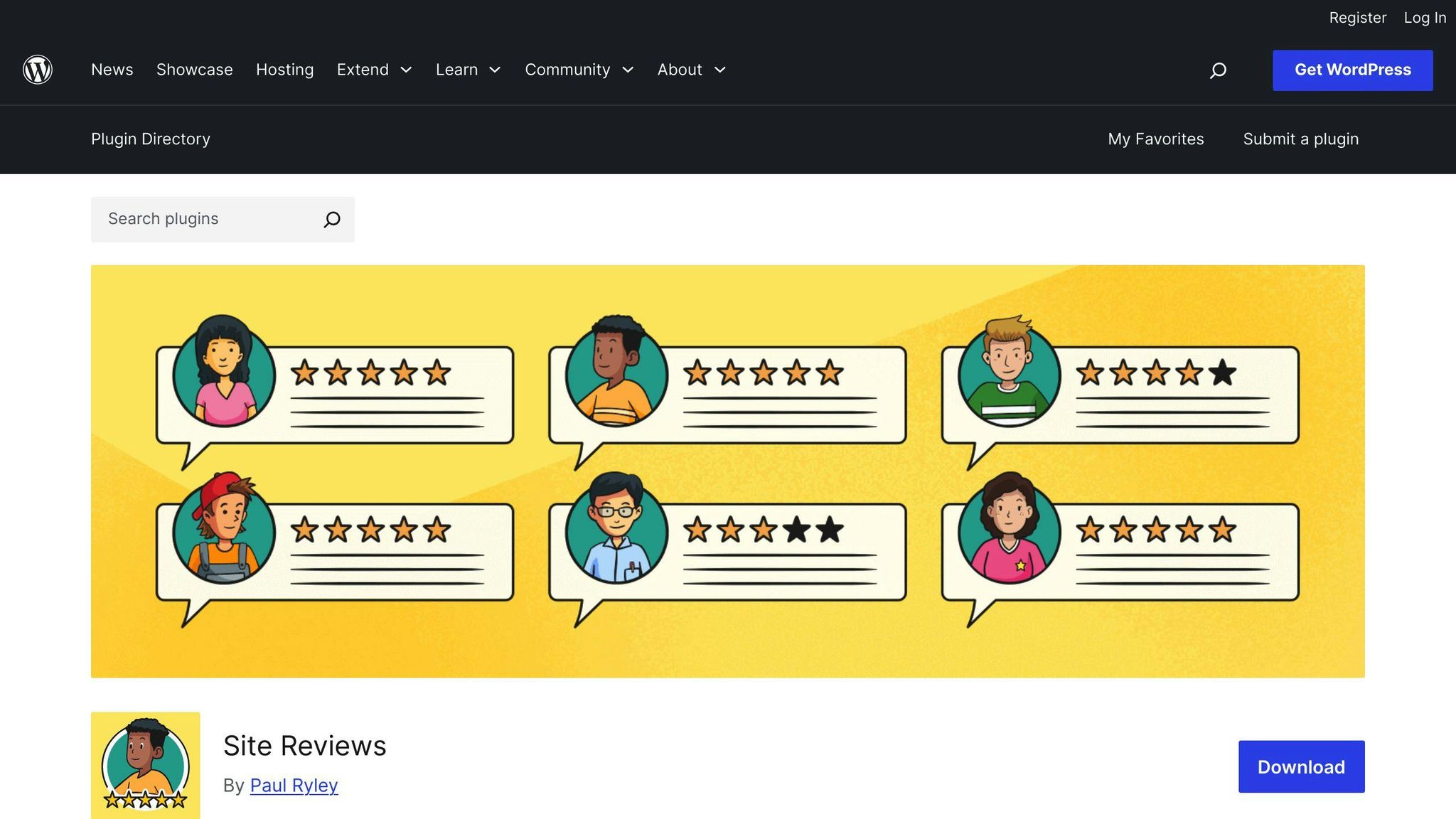Click the Site Reviews plugin title
Viewport: 1456px width, 819px height.
[x=305, y=746]
